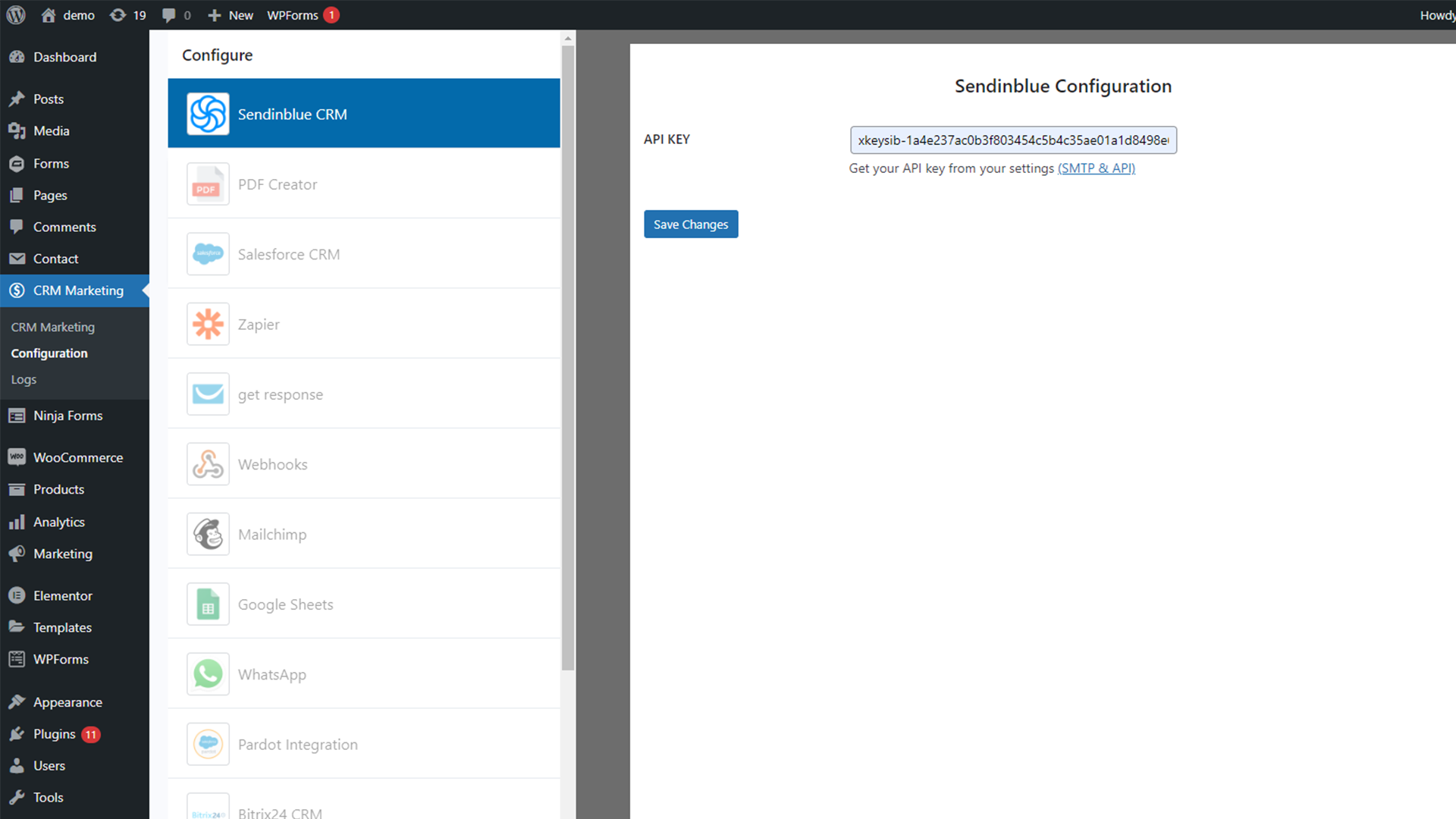Viewport: 1456px width, 819px height.
Task: Open WPForms in the top admin bar
Action: (x=293, y=15)
